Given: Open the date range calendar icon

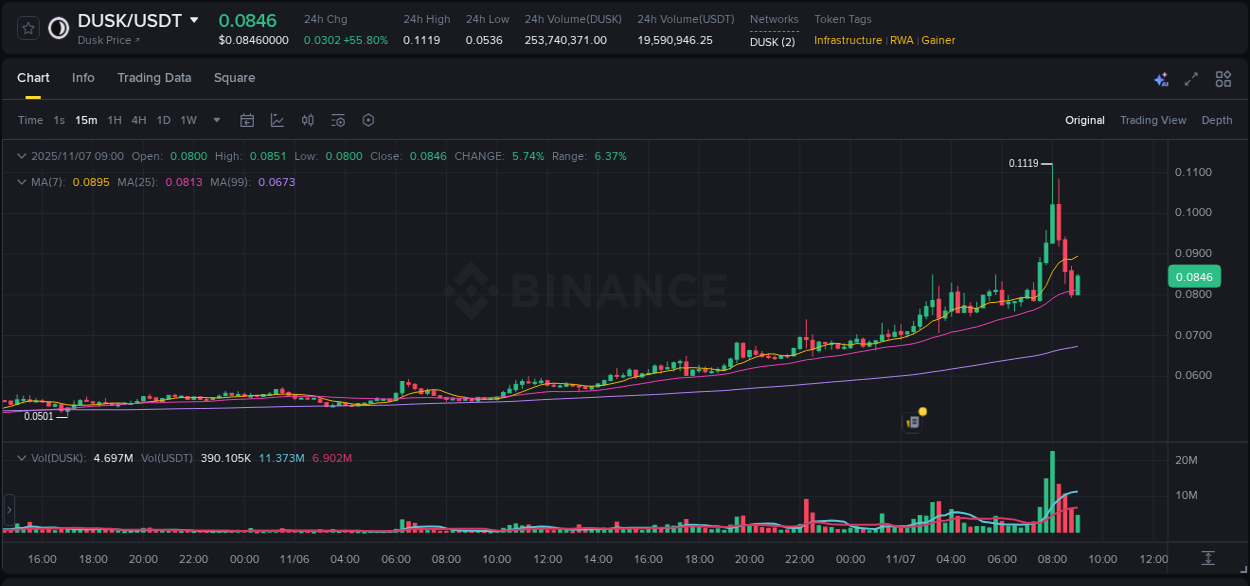Looking at the screenshot, I should 247,120.
